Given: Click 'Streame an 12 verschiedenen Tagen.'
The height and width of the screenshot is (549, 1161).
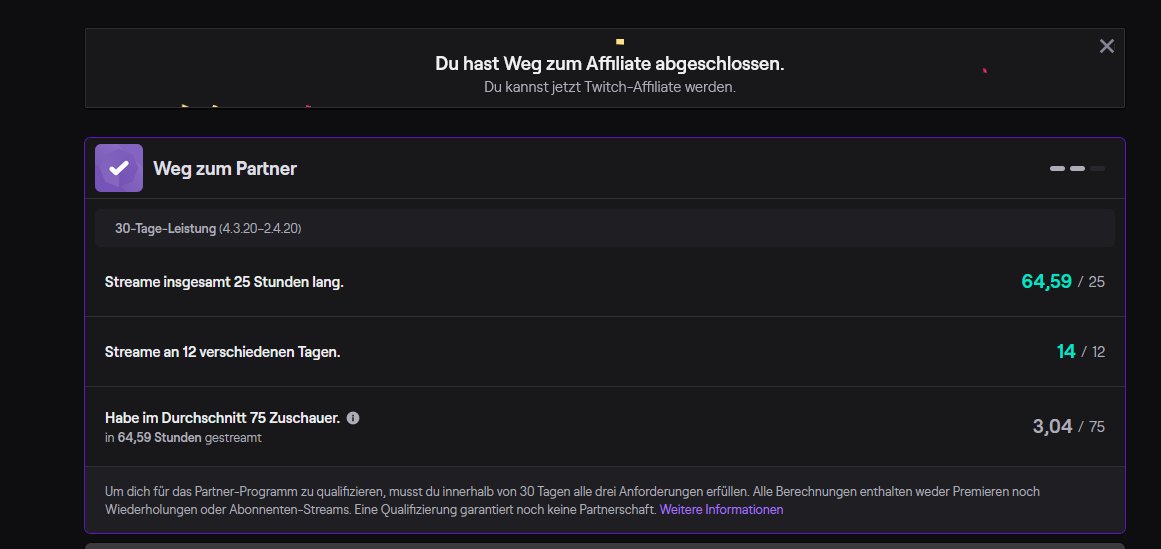Looking at the screenshot, I should pyautogui.click(x=223, y=352).
